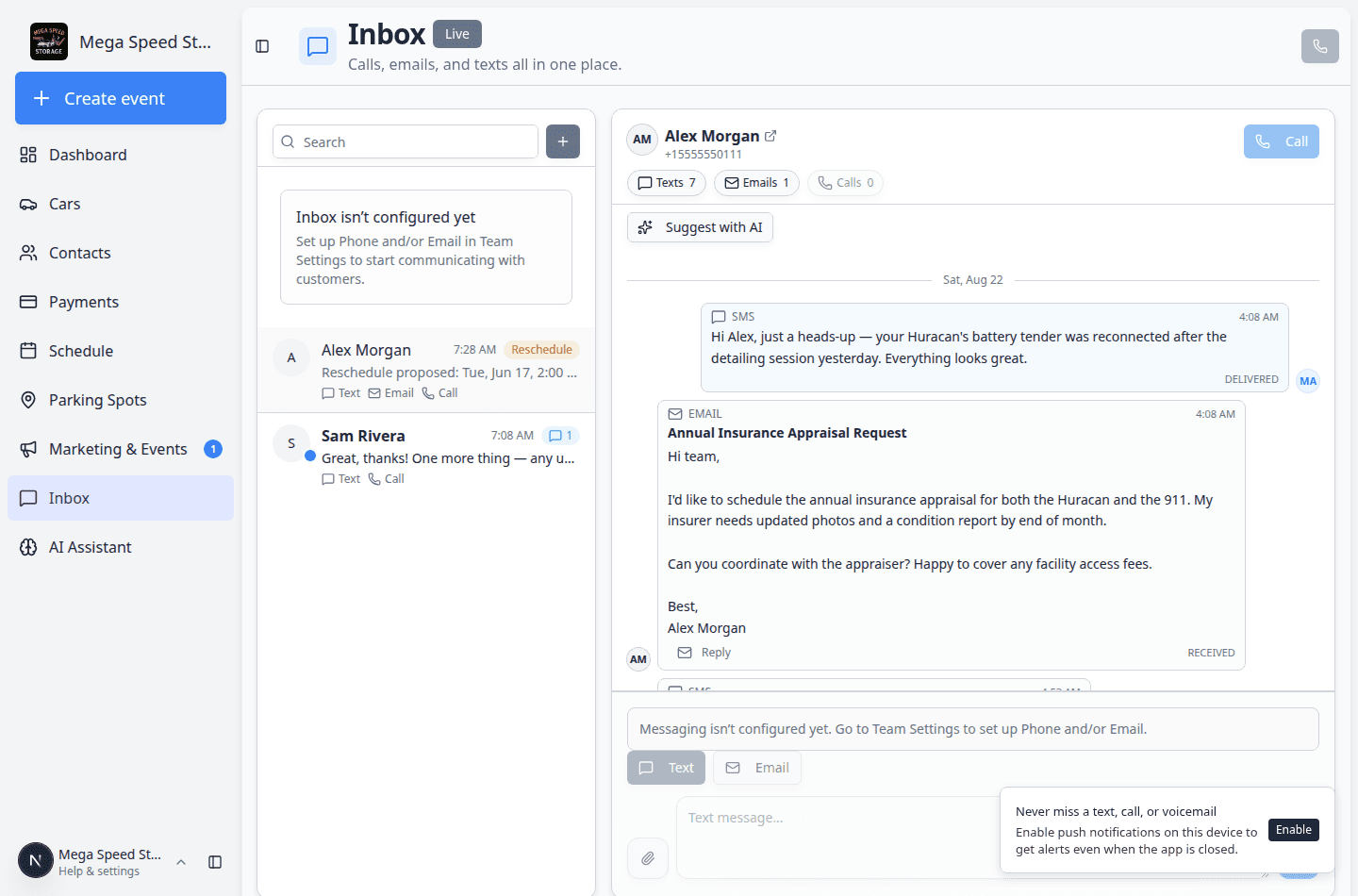
Task: Filter by Calls 0
Action: 845,183
